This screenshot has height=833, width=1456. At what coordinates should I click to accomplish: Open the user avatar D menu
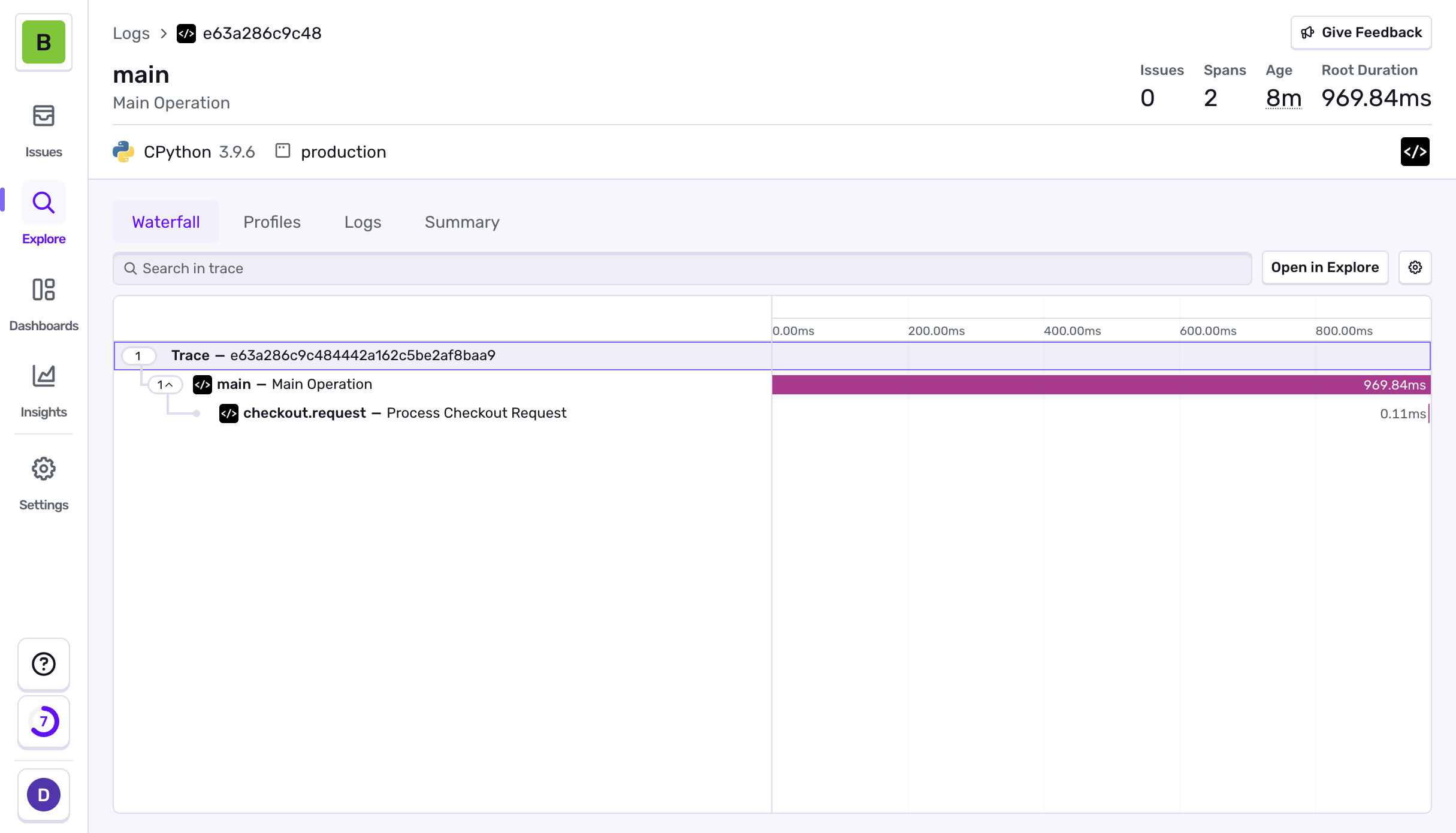44,795
